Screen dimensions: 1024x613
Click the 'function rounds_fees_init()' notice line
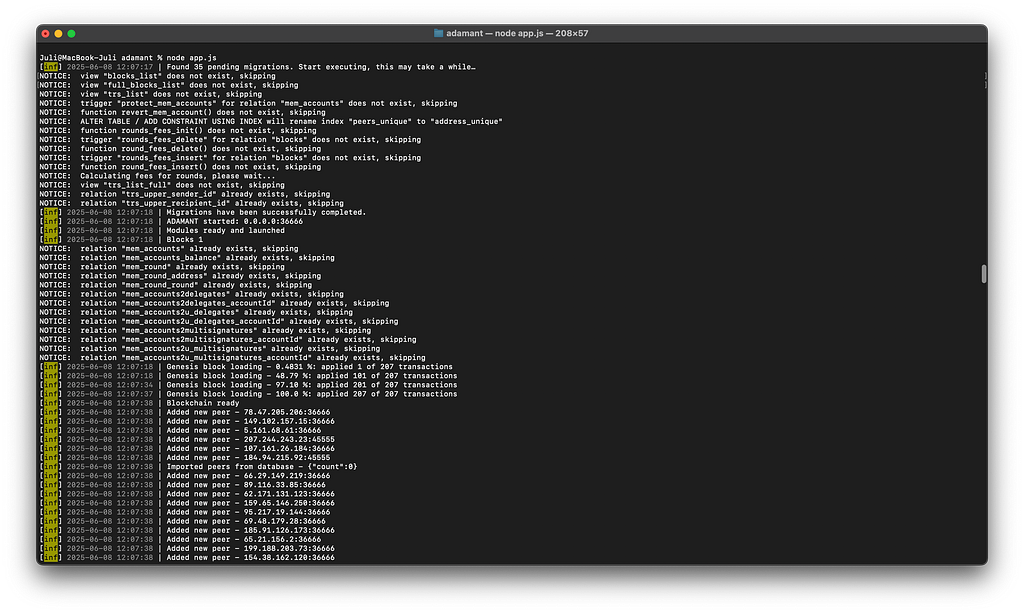pyautogui.click(x=178, y=131)
